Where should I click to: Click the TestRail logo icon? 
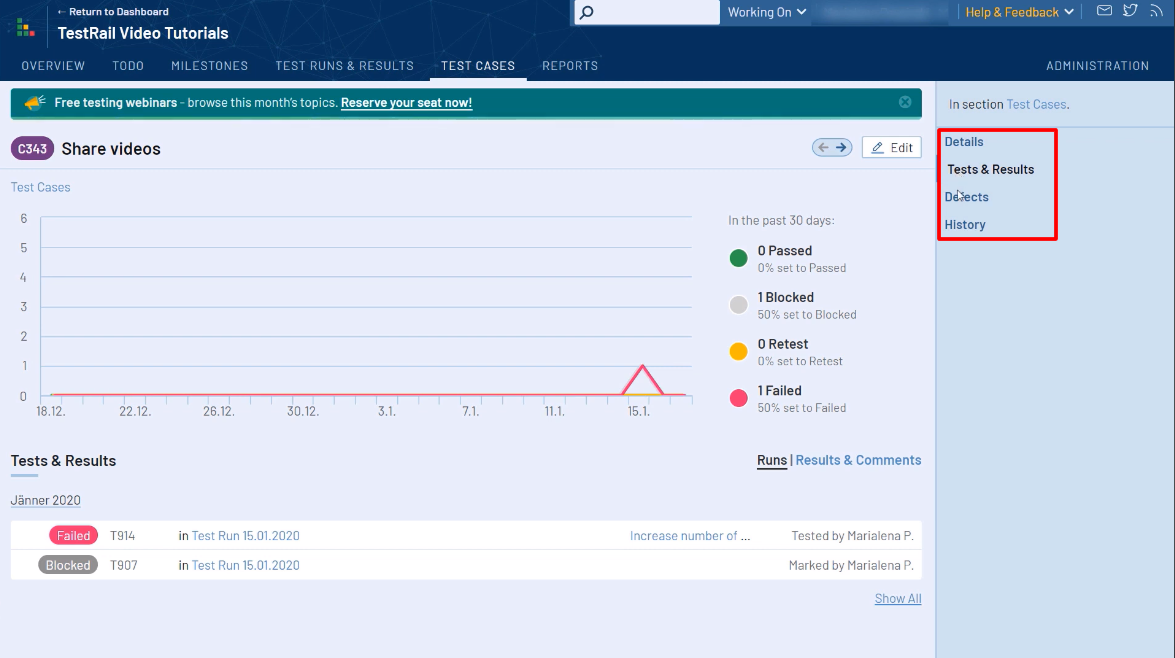(x=26, y=27)
